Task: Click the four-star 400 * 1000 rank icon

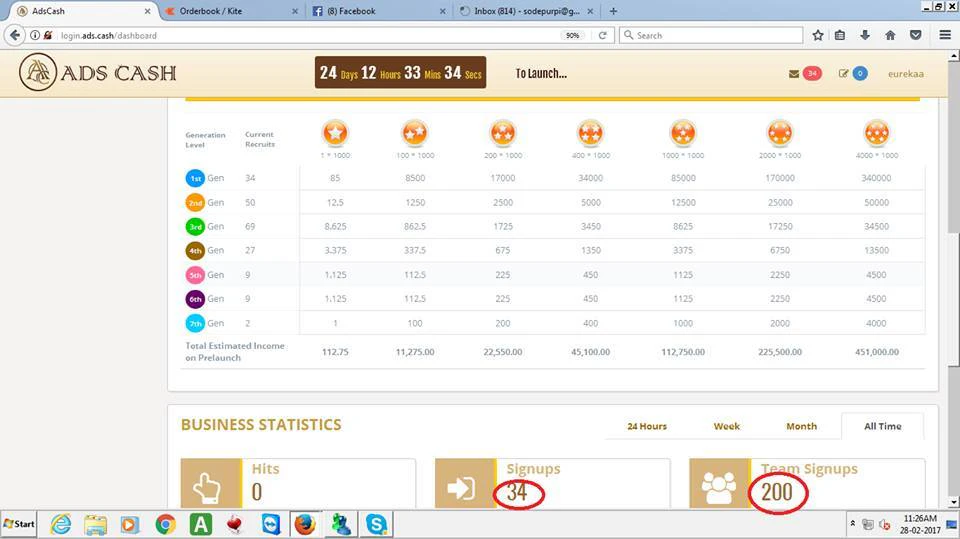Action: point(590,133)
